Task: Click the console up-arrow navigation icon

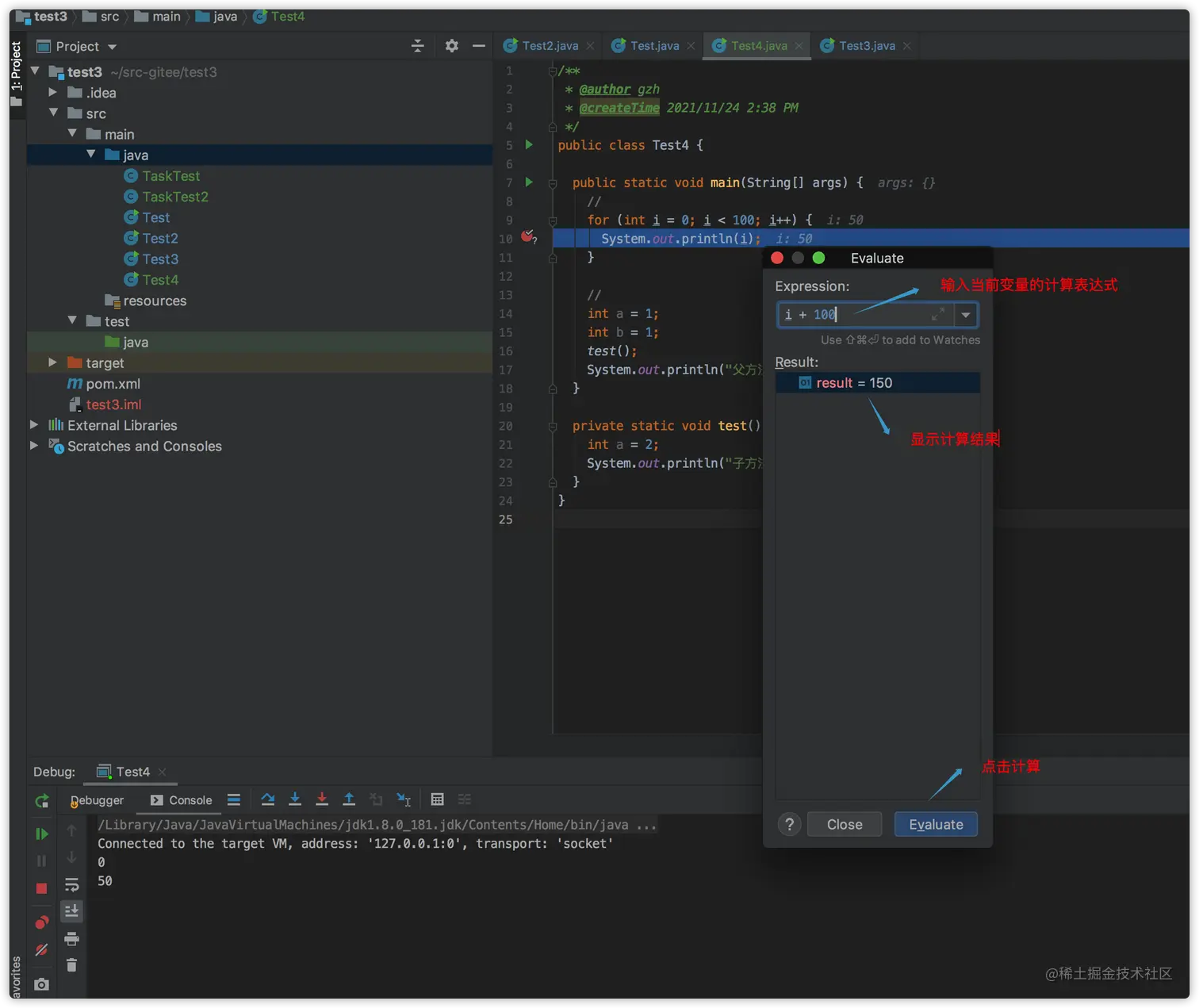Action: tap(71, 830)
